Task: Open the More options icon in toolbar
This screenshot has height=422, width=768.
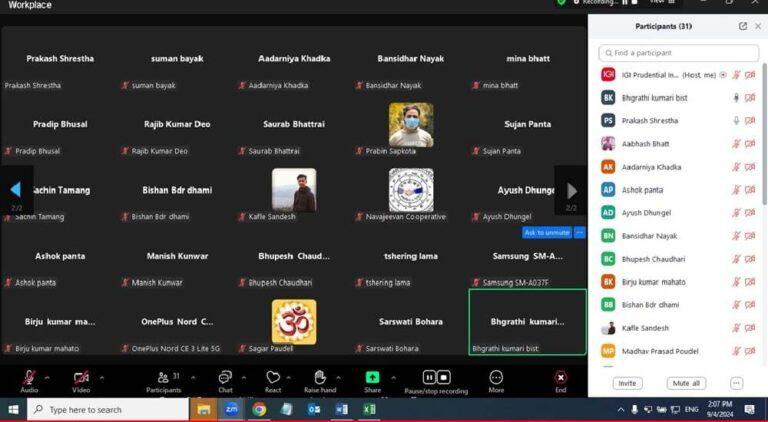Action: pos(496,377)
